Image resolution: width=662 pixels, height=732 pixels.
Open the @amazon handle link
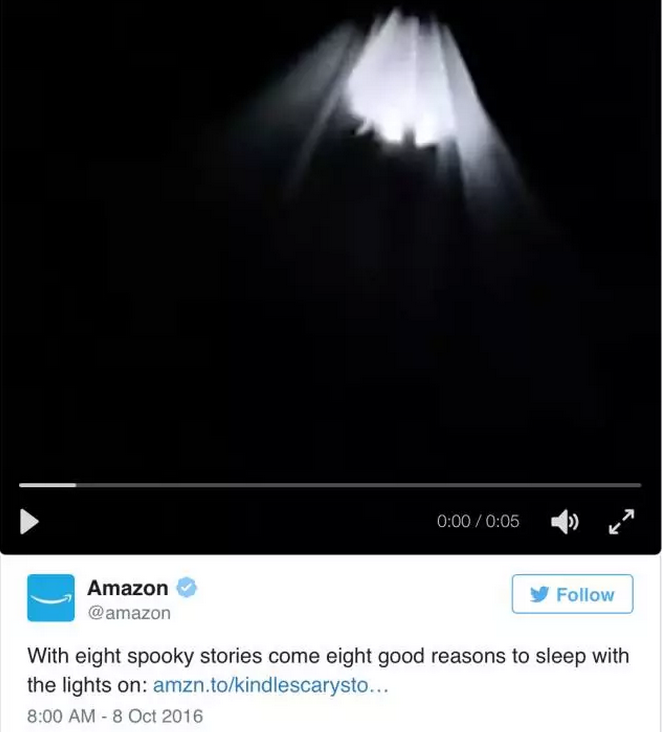(129, 612)
